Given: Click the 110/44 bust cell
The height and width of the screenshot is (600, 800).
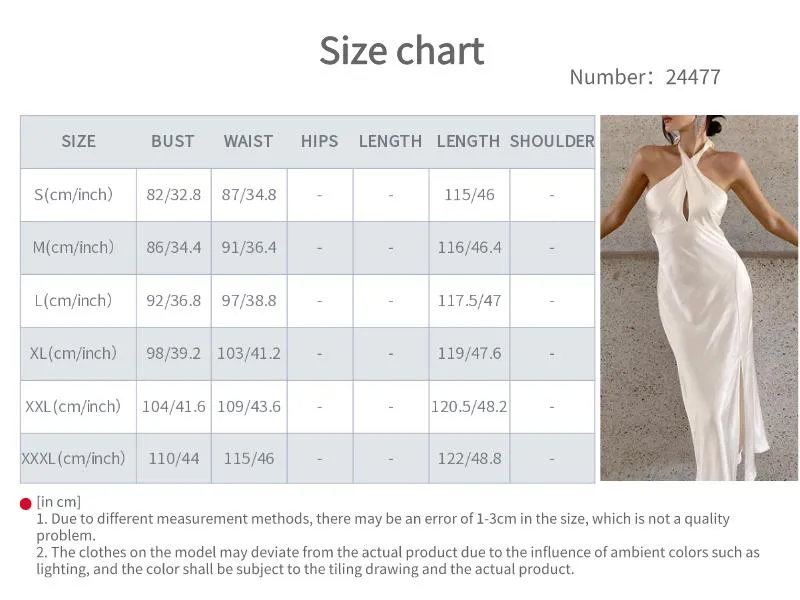Looking at the screenshot, I should (x=173, y=459).
